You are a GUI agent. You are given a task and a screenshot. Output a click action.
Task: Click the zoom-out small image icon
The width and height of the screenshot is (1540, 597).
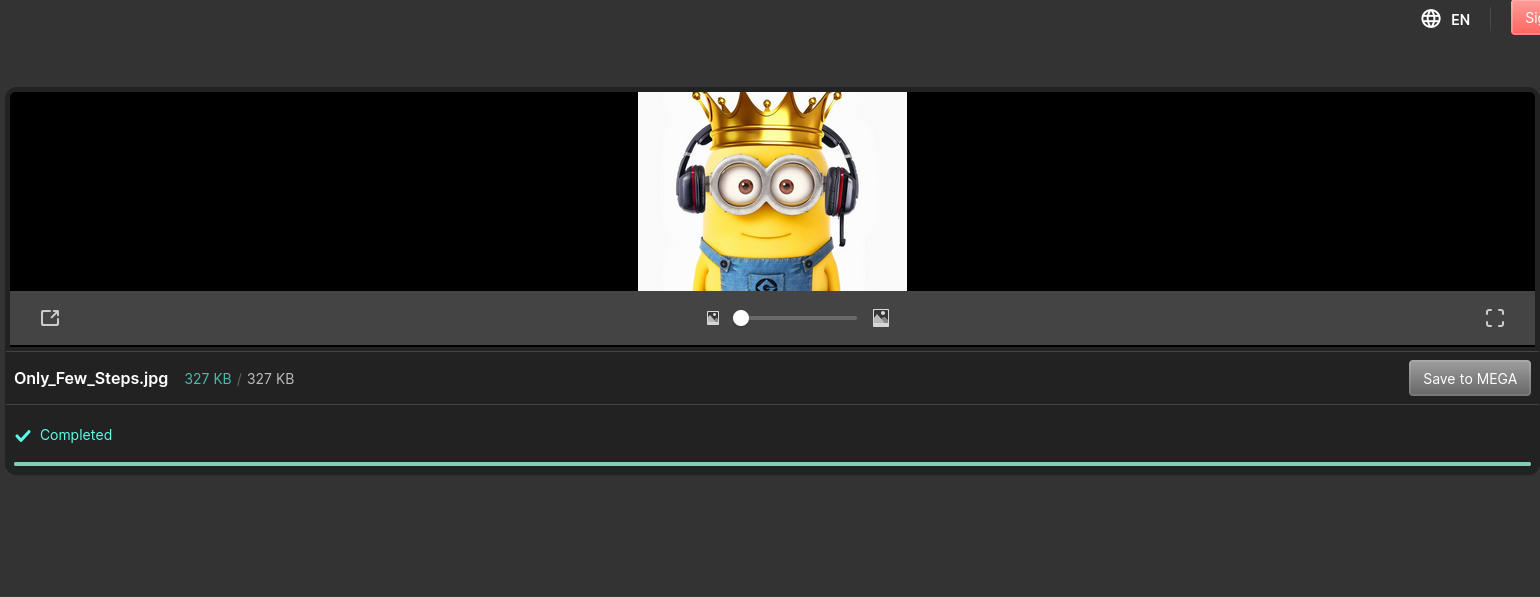(713, 318)
